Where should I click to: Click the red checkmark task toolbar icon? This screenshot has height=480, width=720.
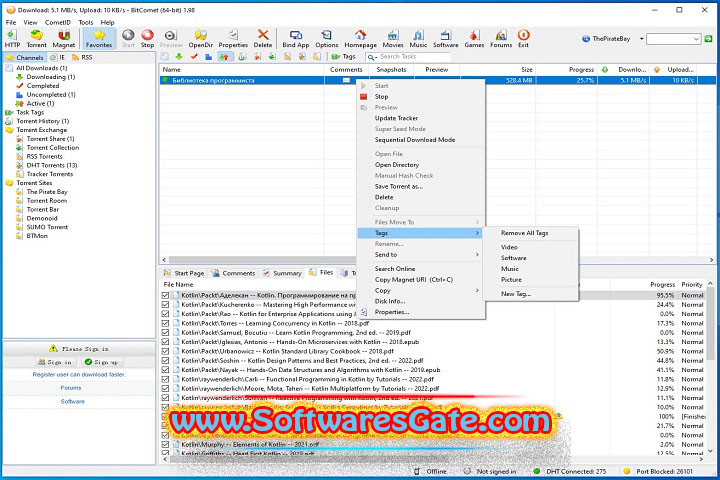point(194,56)
